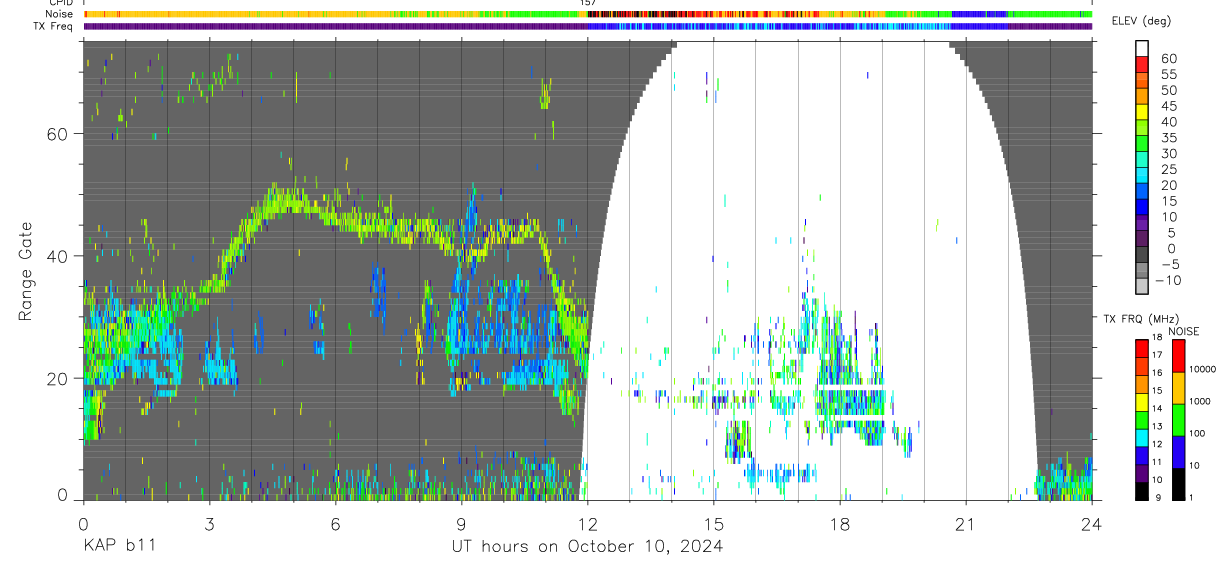The height and width of the screenshot is (567, 1228).
Task: Click the white top segment of ELEV color bar
Action: pos(1143,47)
